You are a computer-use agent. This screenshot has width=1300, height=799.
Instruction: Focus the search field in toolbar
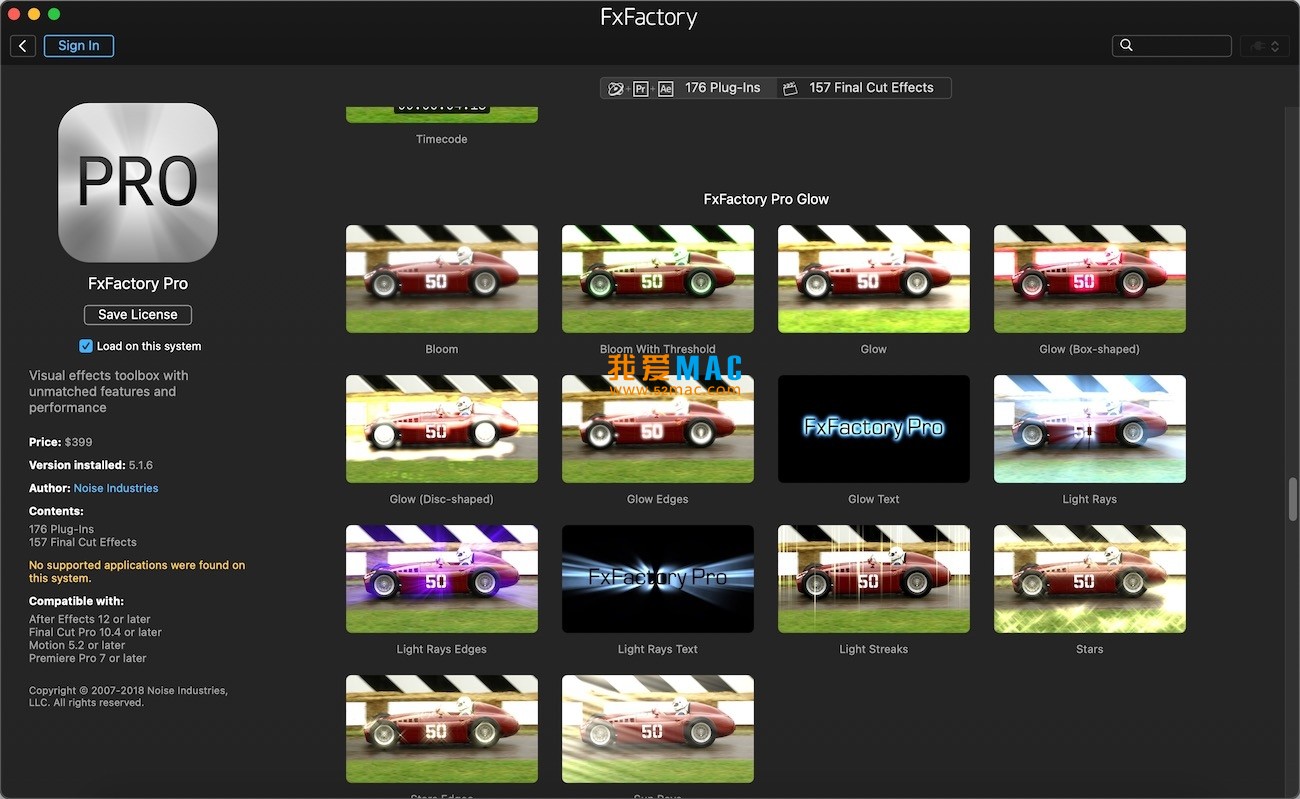click(x=1172, y=46)
